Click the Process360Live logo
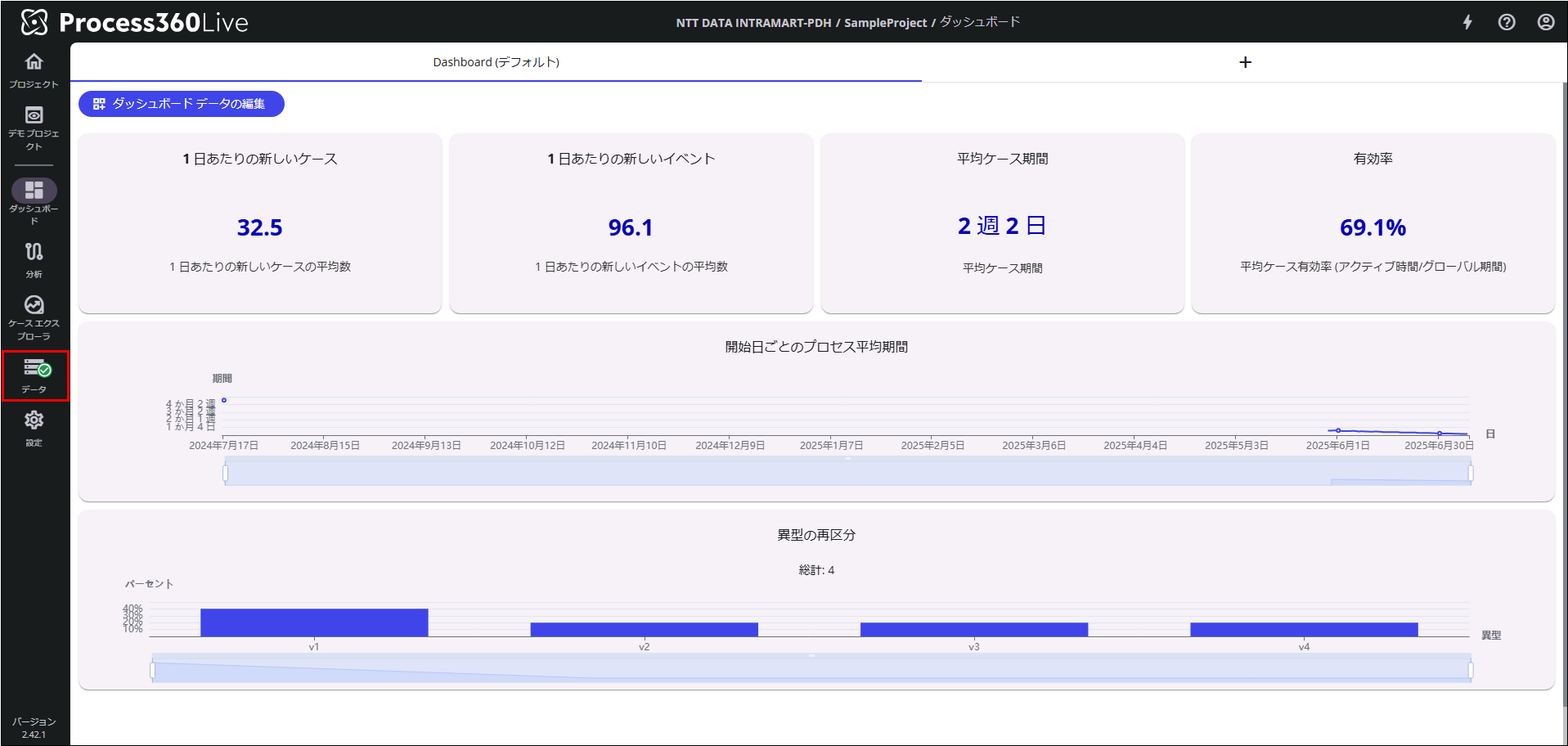Viewport: 1568px width, 746px height. coord(135,22)
